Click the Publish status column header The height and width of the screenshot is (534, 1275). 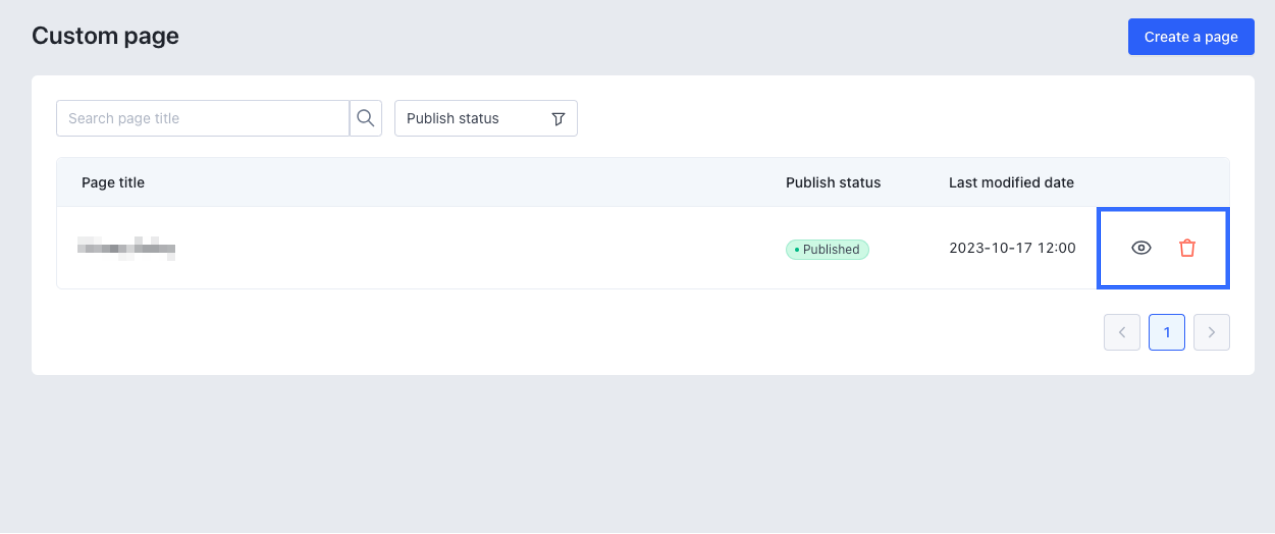pos(833,182)
